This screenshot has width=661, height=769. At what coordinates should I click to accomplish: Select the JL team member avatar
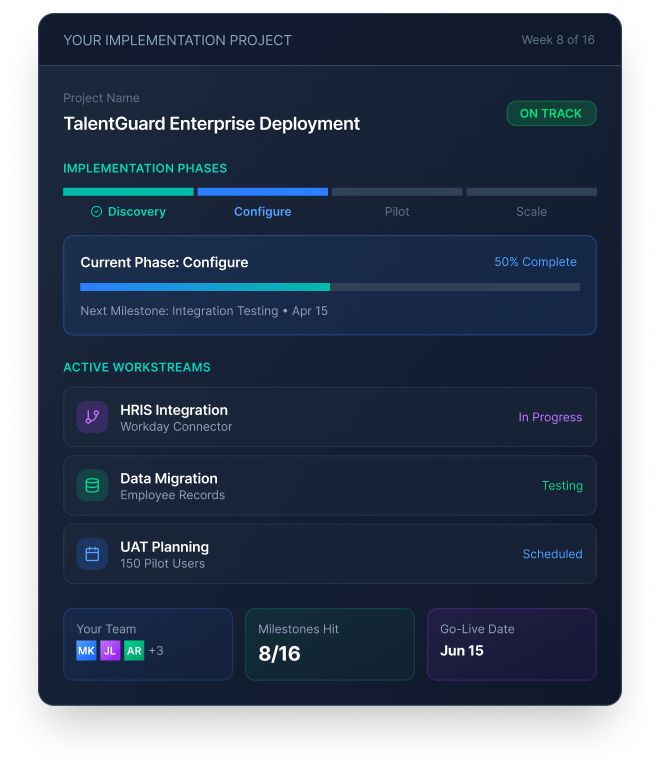[x=110, y=650]
